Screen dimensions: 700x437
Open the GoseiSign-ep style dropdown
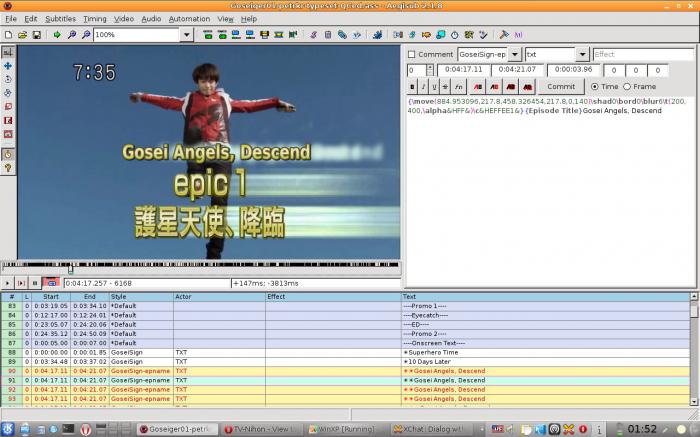tap(515, 54)
